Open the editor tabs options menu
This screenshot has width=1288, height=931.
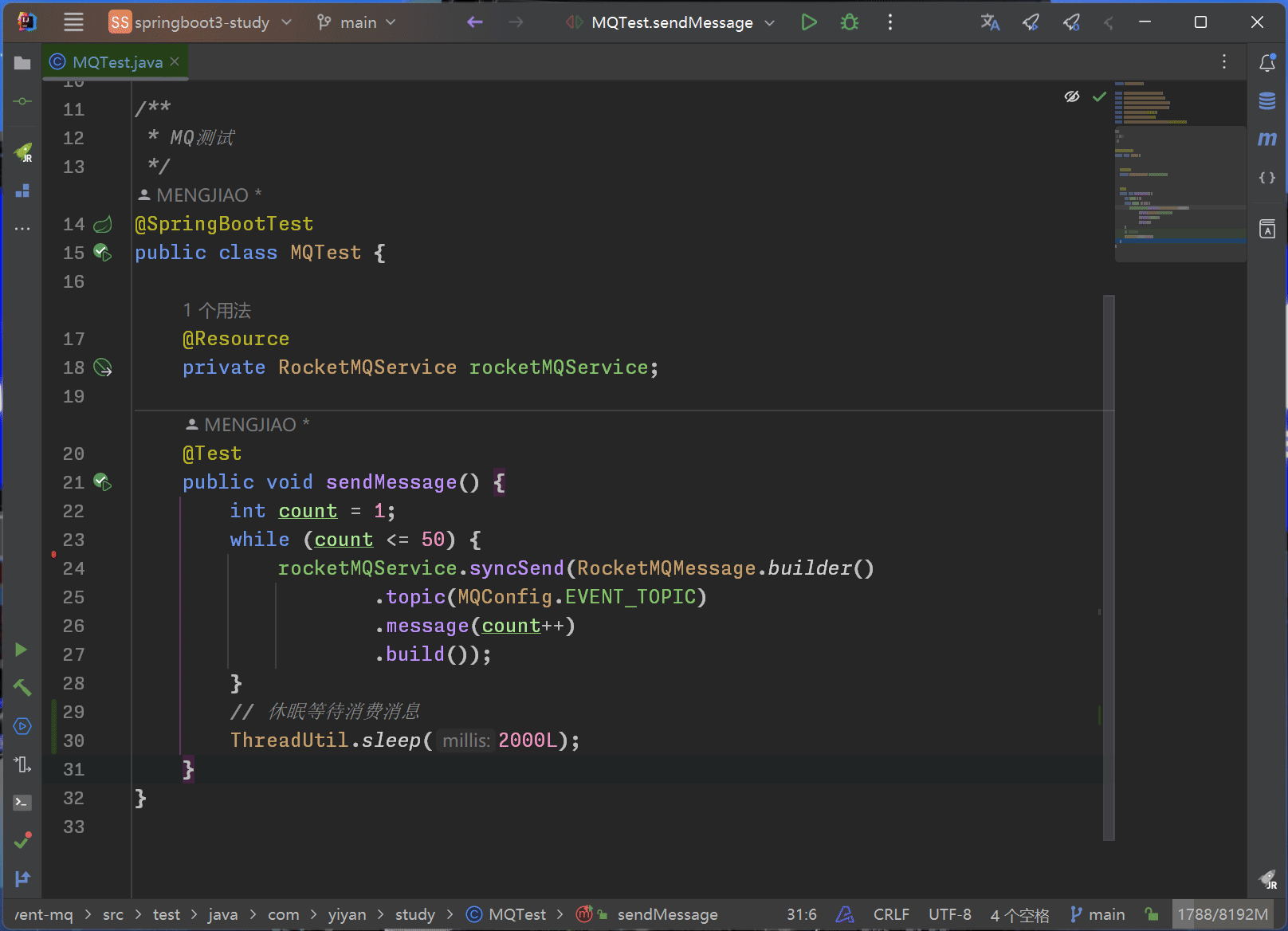[x=1224, y=61]
